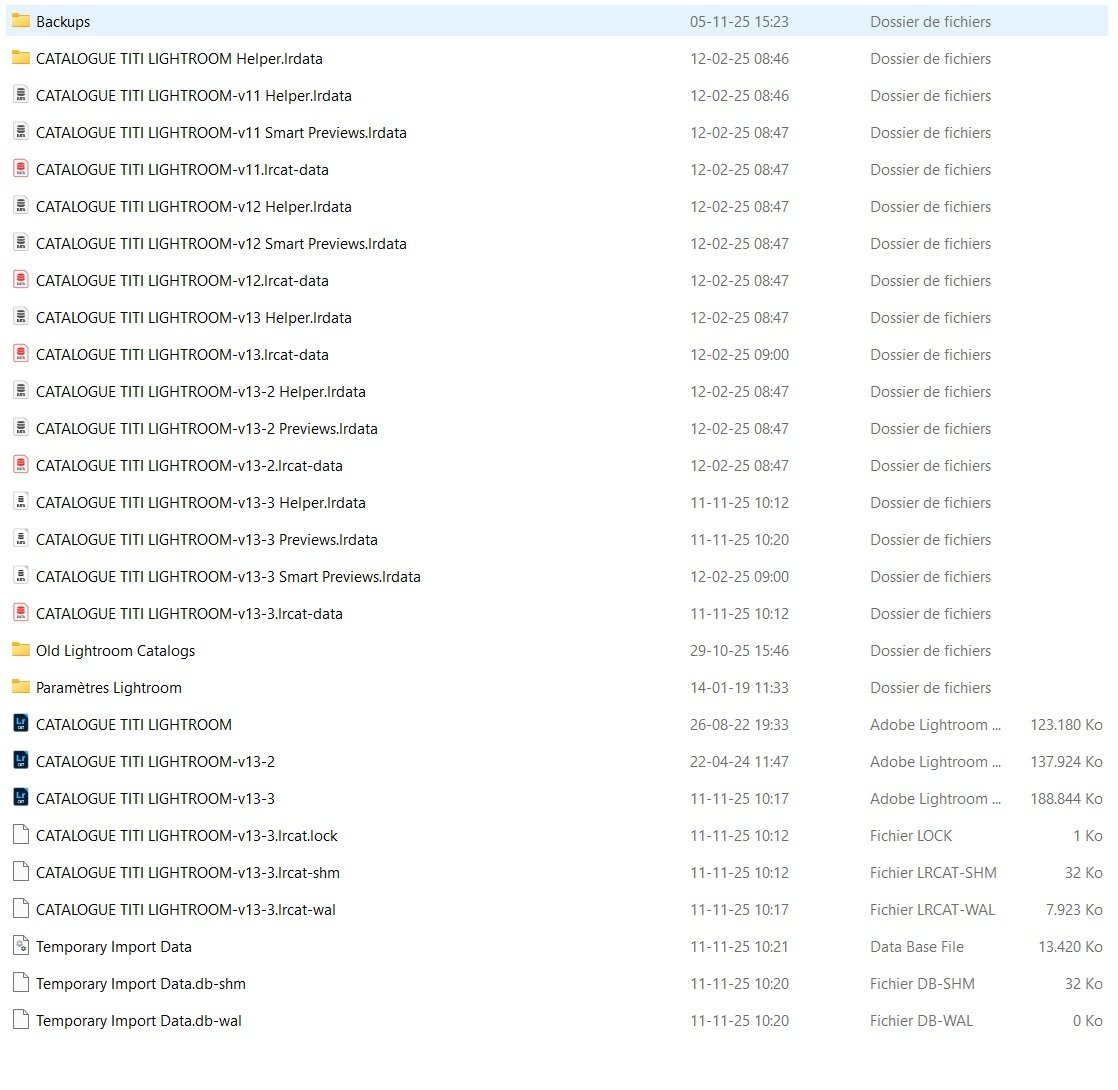
Task: Click file icon of v13-3.lrcat-shm
Action: click(21, 873)
